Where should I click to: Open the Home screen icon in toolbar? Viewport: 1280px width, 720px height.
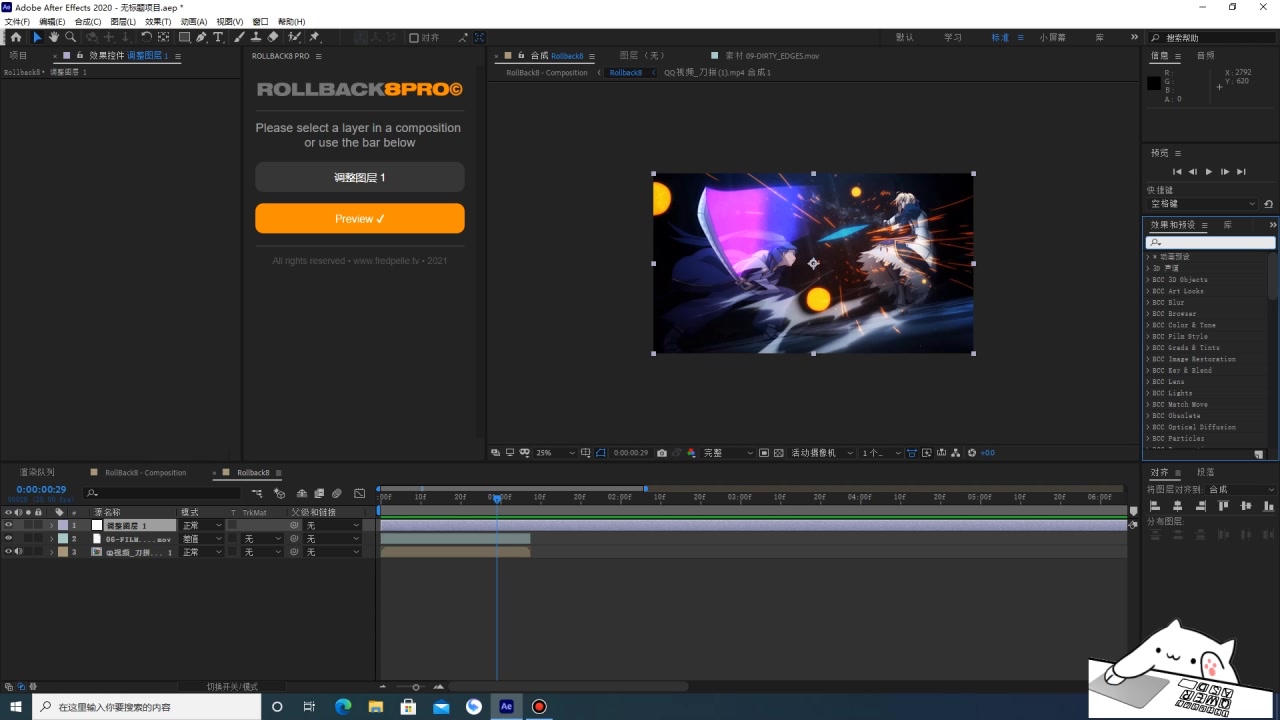16,37
